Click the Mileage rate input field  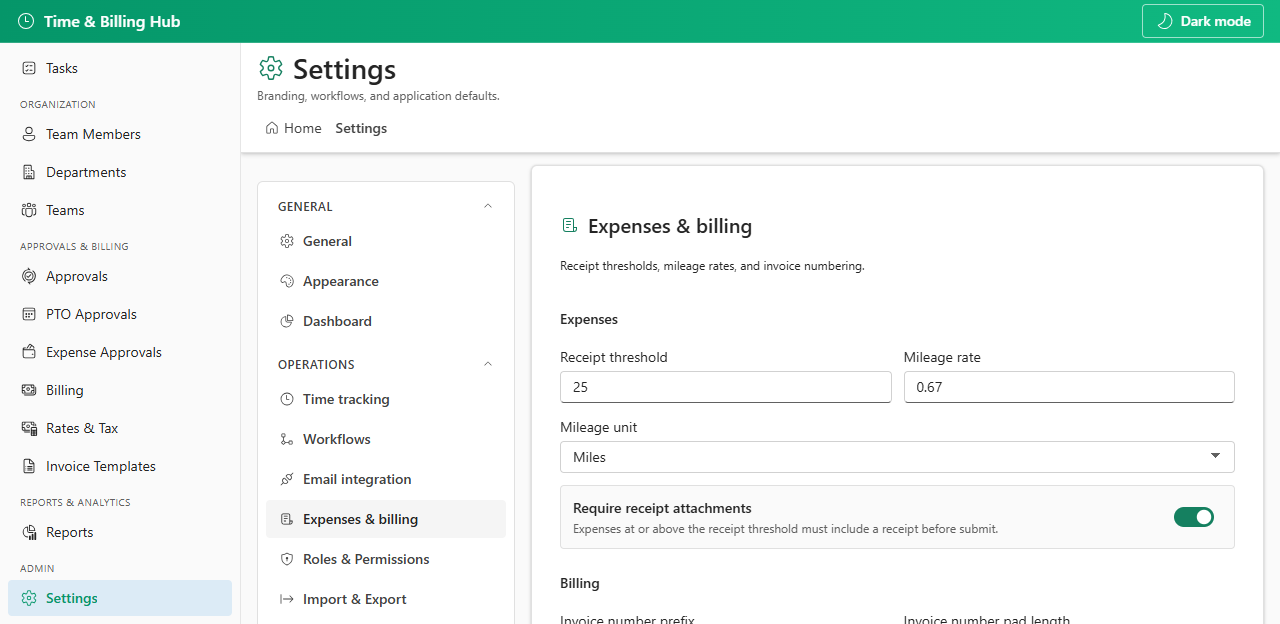[1069, 387]
